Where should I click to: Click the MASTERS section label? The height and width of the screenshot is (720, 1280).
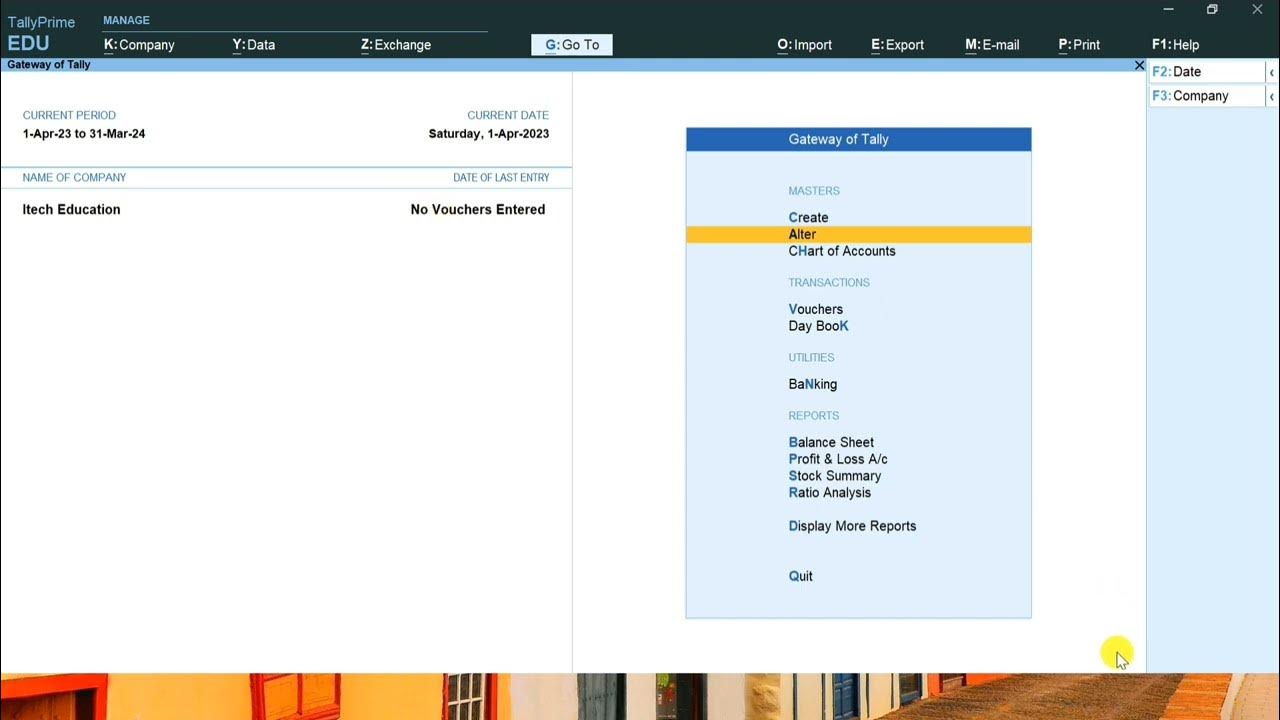point(814,190)
